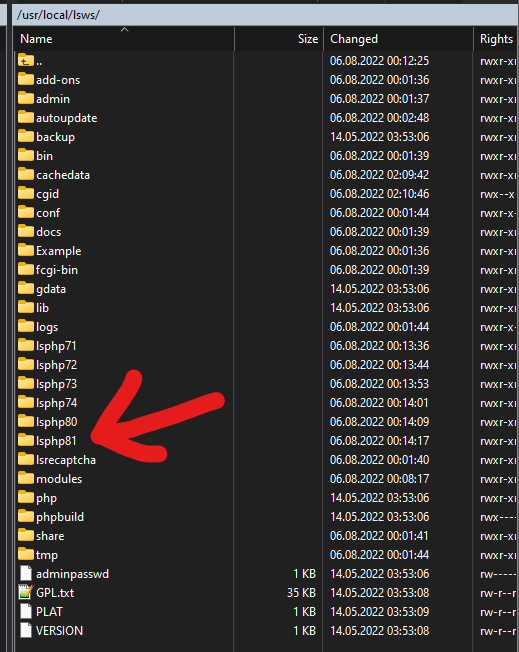Sort files by the Changed column header
519x652 pixels.
[398, 39]
